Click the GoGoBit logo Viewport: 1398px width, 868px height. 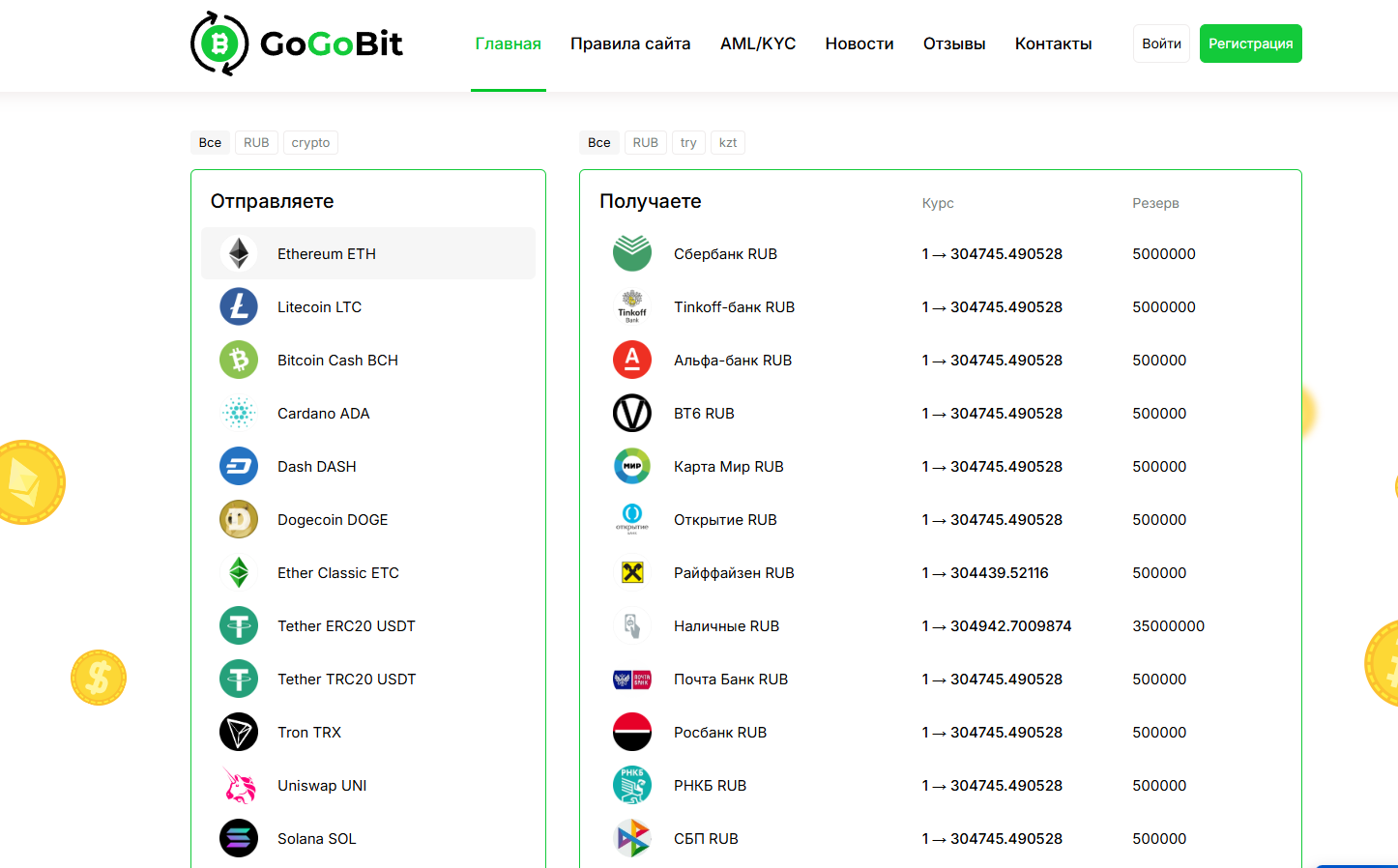coord(297,43)
